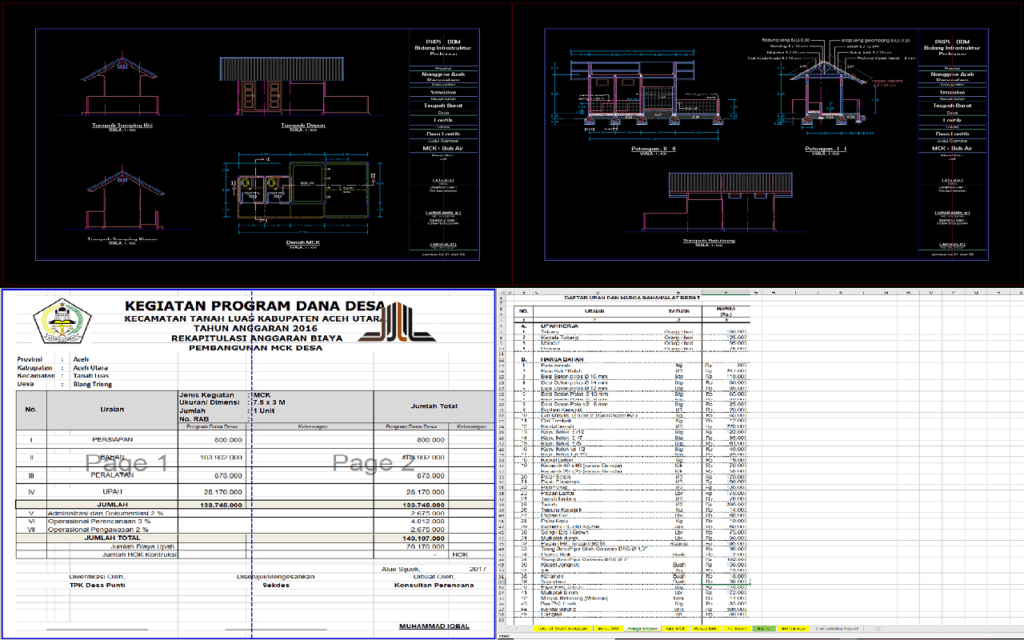Select the Denah MCK floor plan drawing
Viewport: 1024px width, 640px height.
300,190
